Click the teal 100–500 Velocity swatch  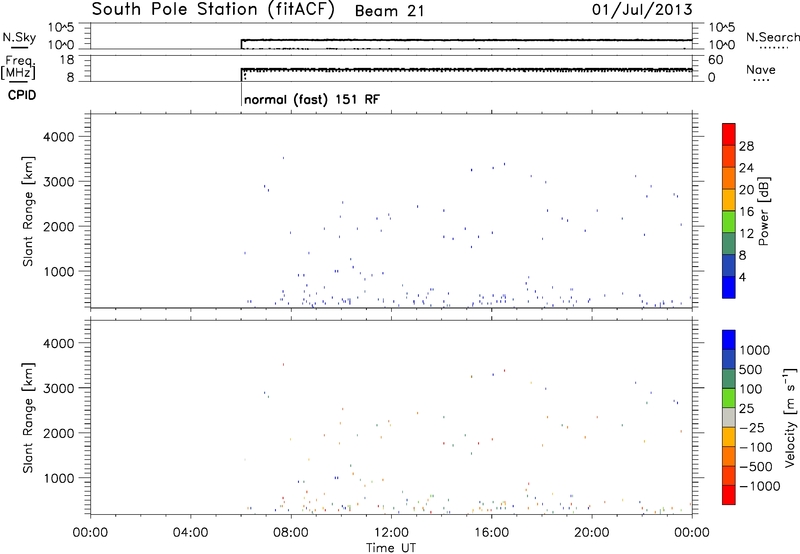[x=729, y=379]
